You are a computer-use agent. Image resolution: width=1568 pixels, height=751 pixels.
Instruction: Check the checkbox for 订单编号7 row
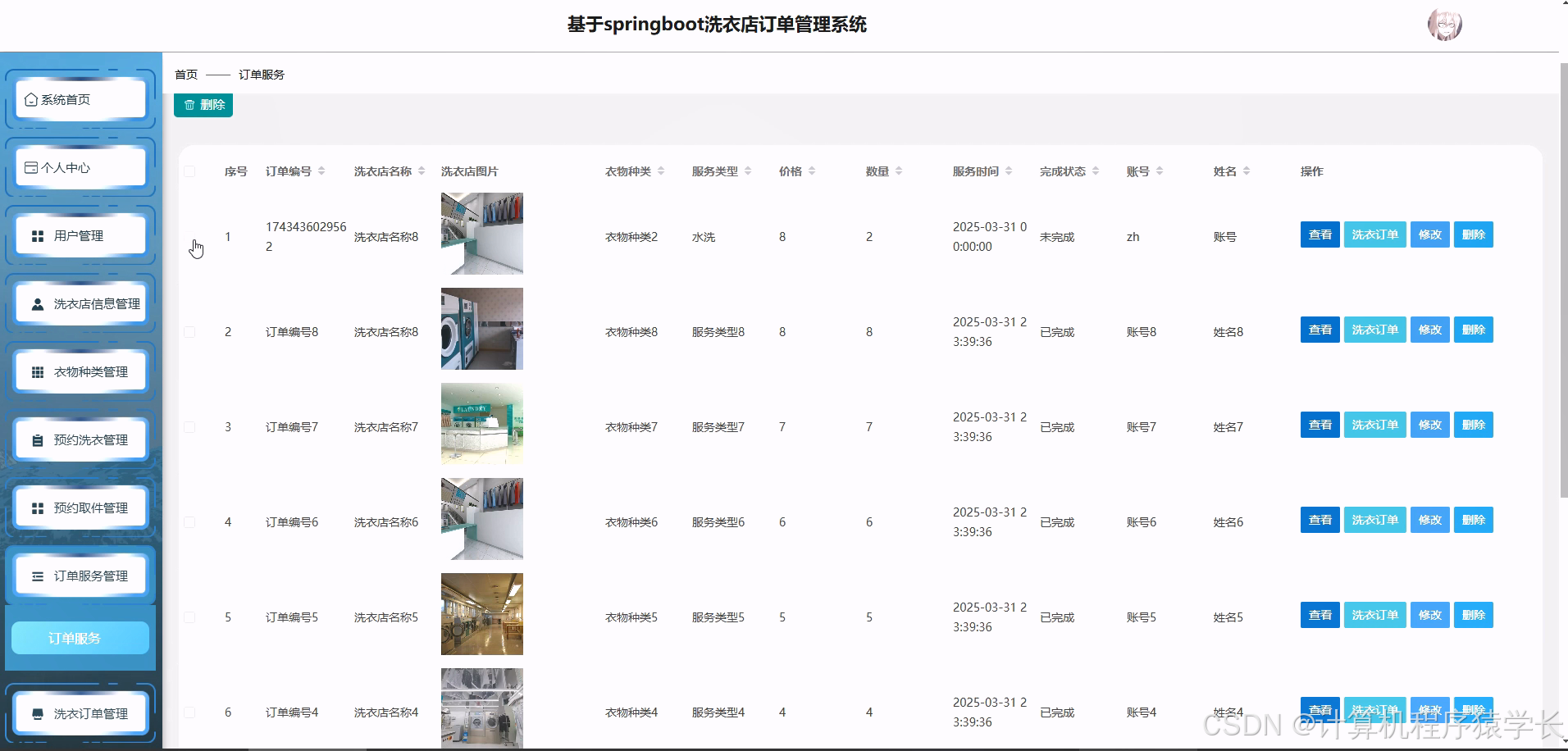(189, 427)
